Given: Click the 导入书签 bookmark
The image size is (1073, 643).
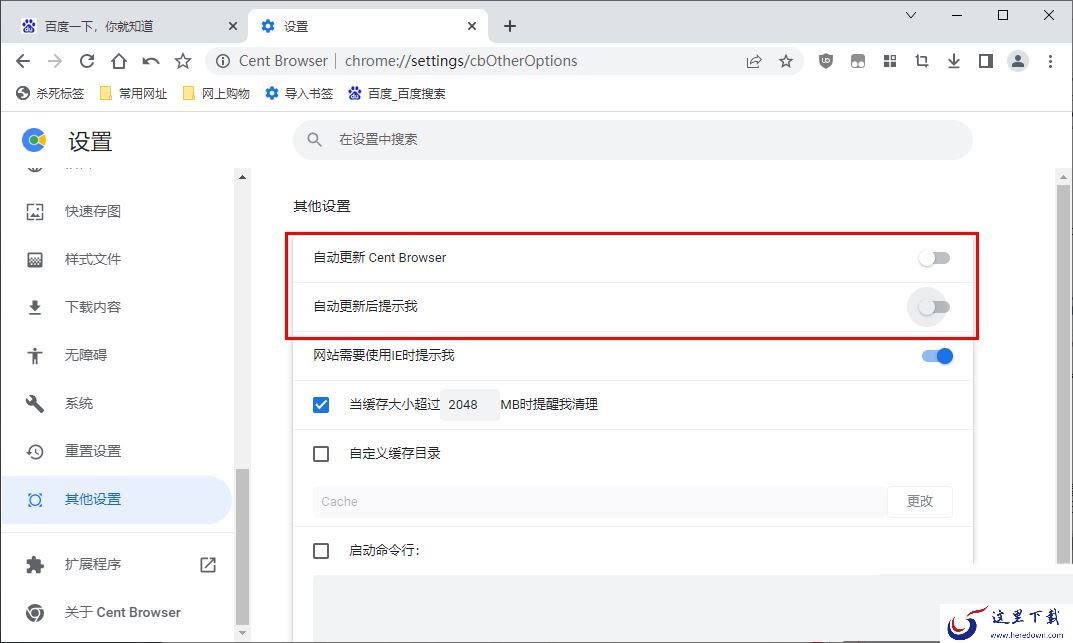Looking at the screenshot, I should [299, 93].
